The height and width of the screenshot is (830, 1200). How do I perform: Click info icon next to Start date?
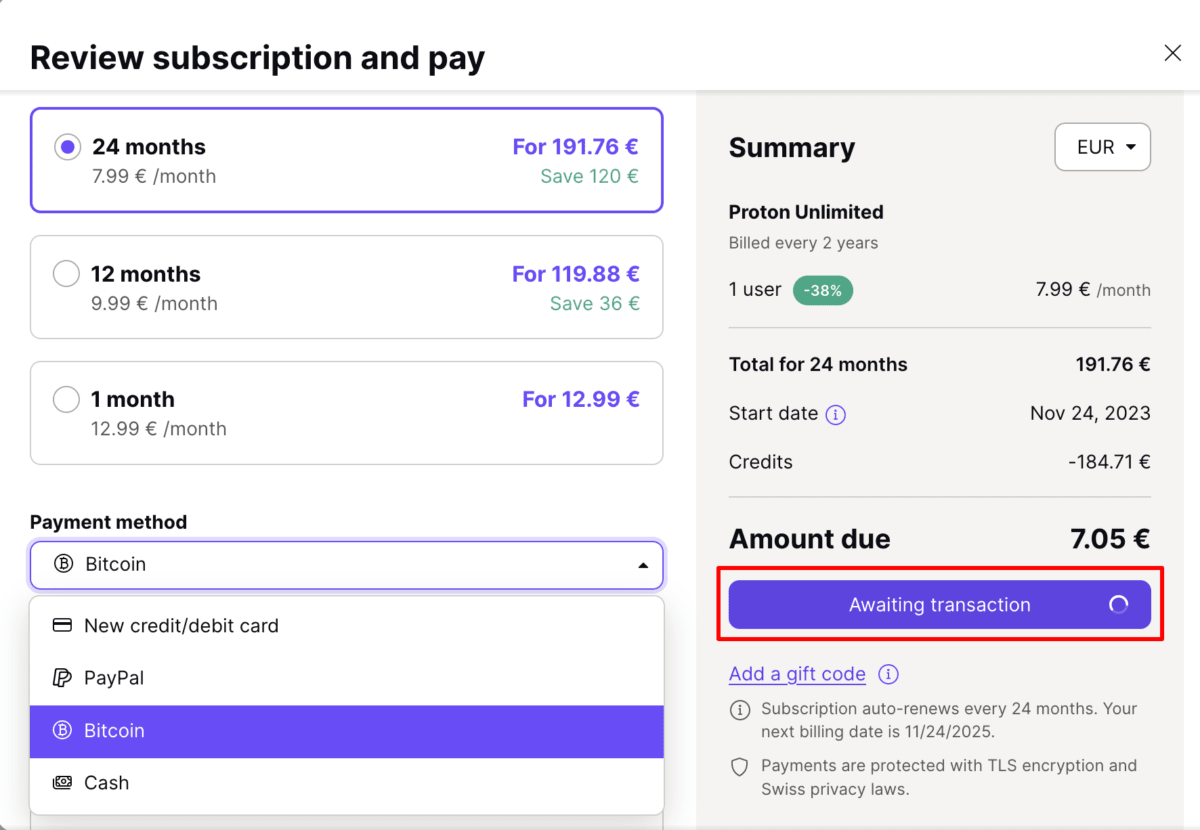pos(836,414)
